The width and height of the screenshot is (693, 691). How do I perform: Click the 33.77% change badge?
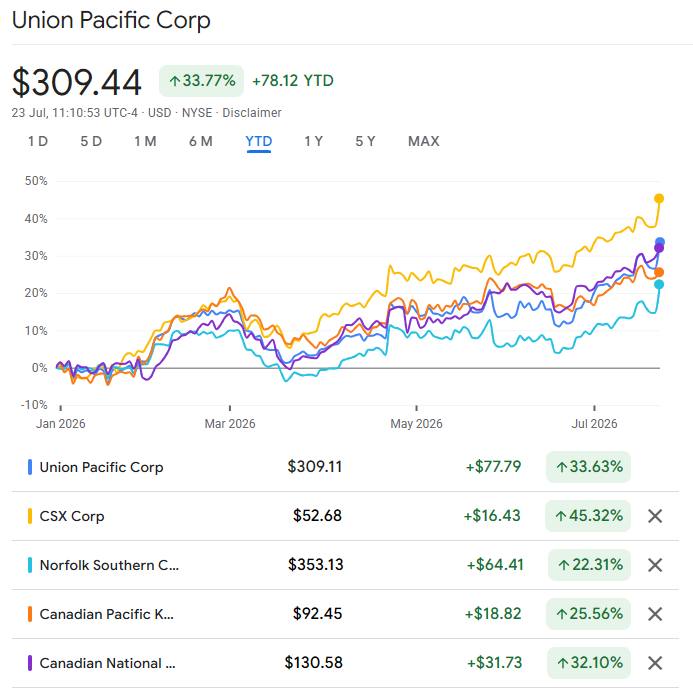click(202, 81)
